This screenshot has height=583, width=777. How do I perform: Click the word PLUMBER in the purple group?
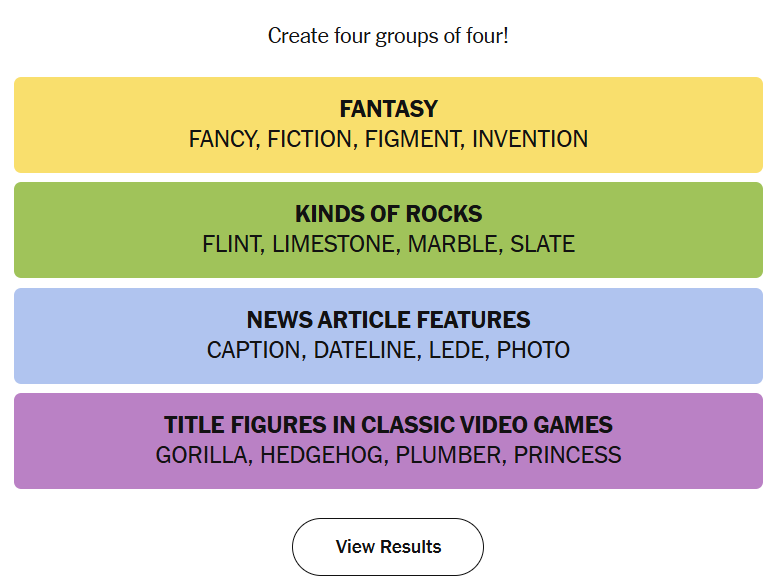coord(449,456)
